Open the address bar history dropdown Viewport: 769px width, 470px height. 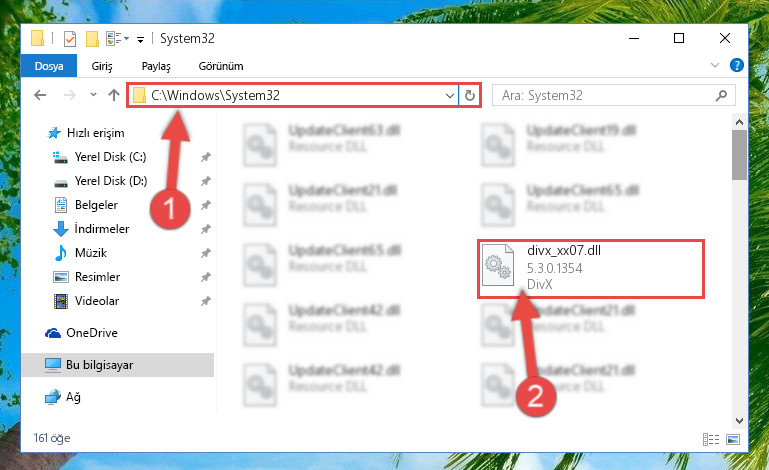(449, 95)
